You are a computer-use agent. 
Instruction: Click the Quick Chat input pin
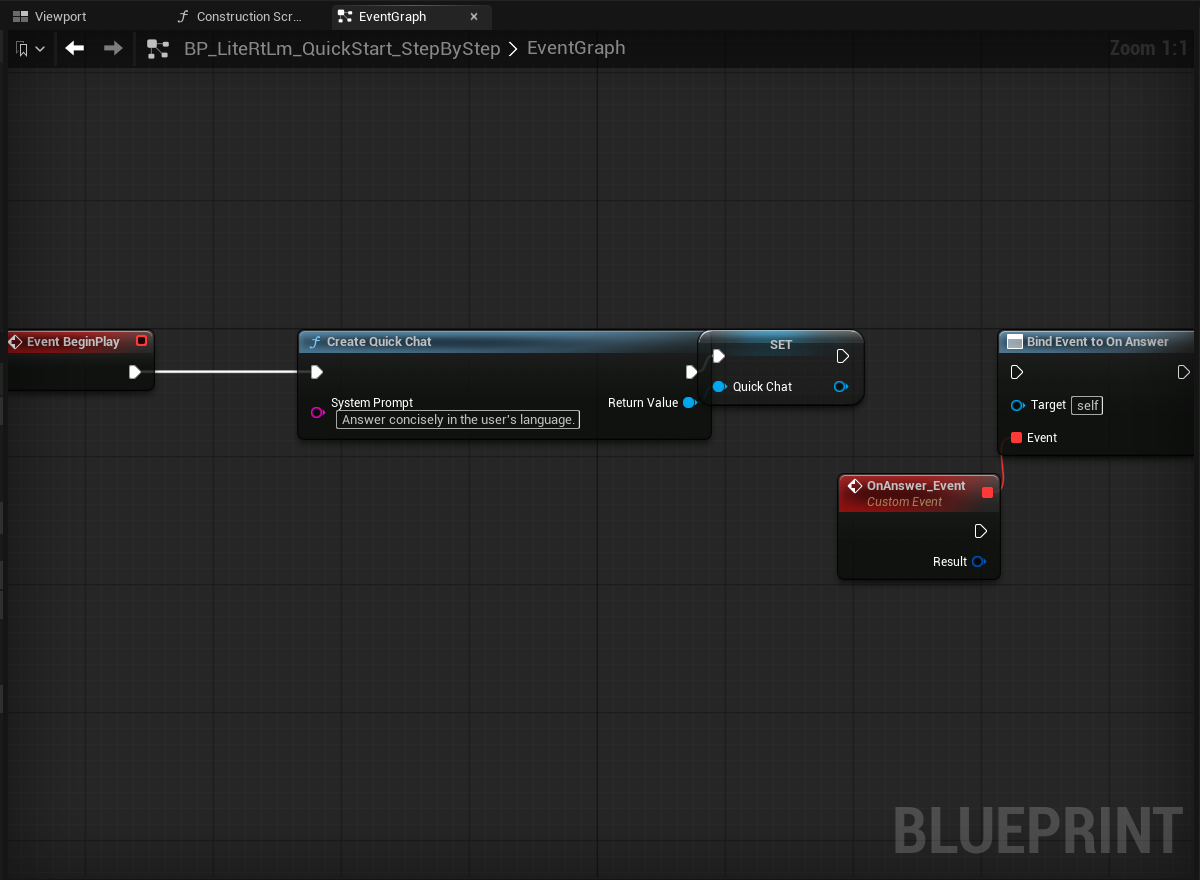tap(719, 387)
